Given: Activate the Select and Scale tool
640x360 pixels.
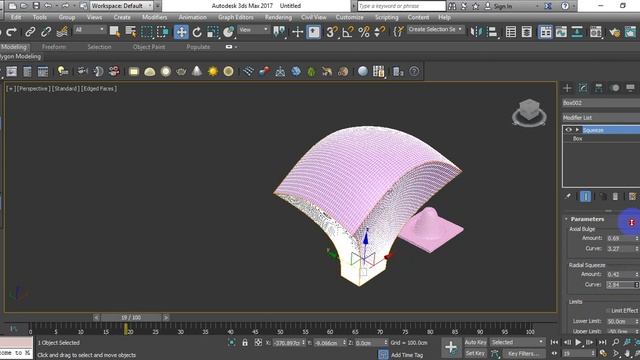Looking at the screenshot, I should point(213,32).
